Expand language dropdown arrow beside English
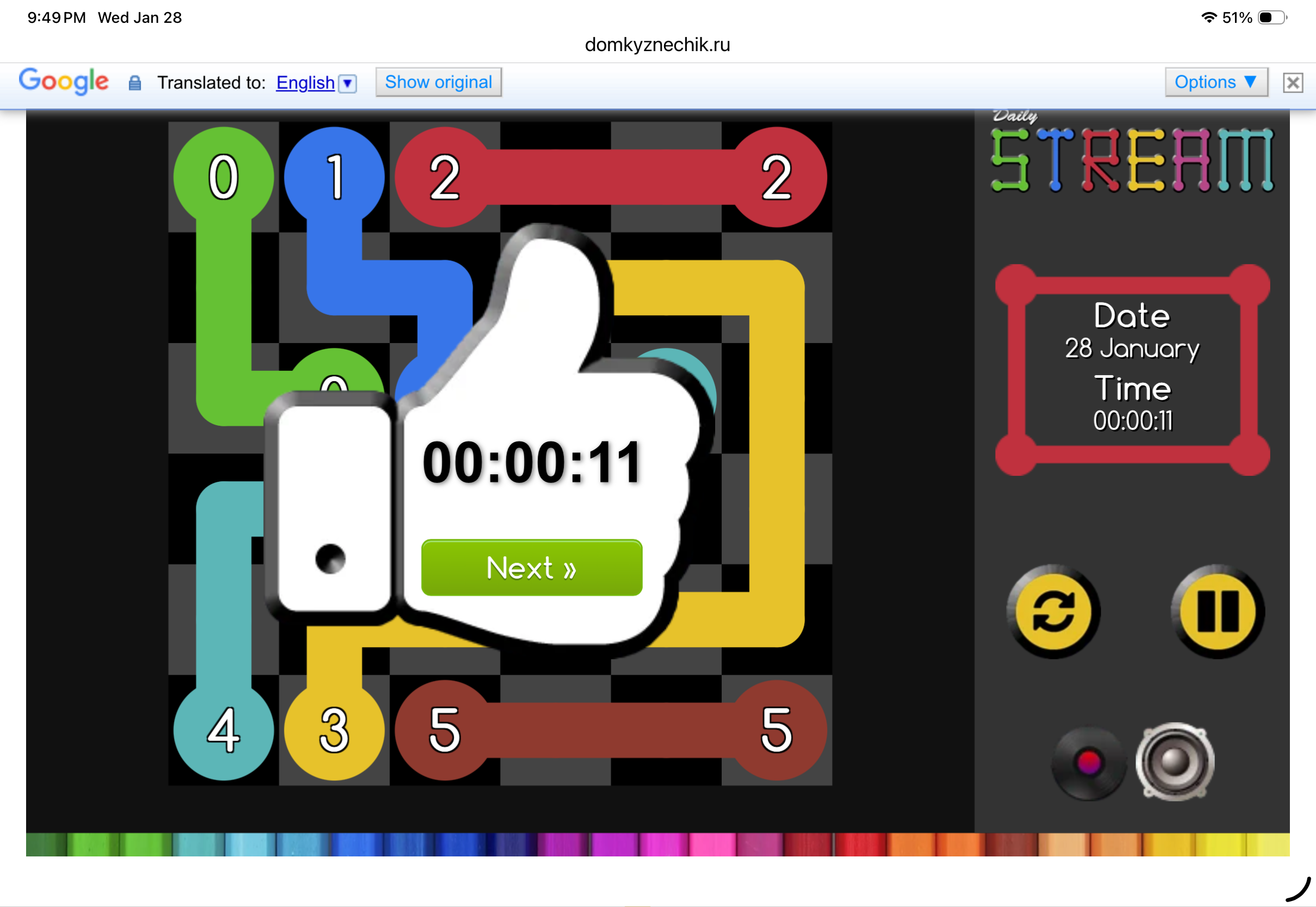Image resolution: width=1316 pixels, height=907 pixels. pyautogui.click(x=347, y=84)
